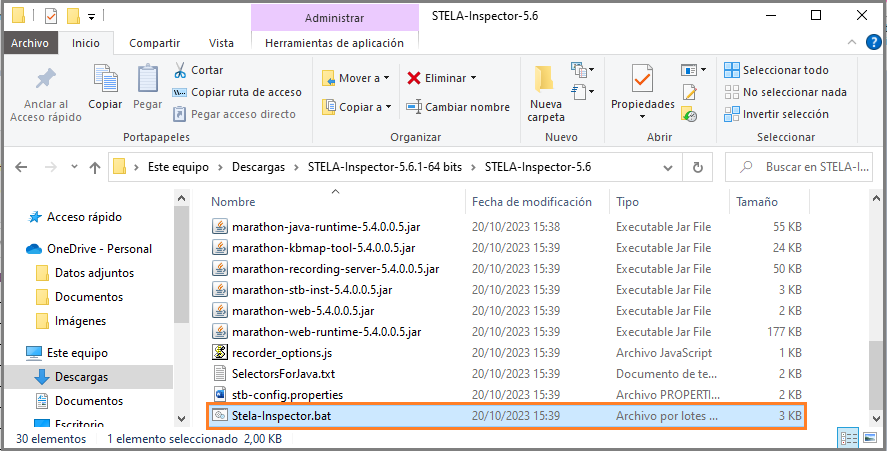Screen dimensions: 887x451
Task: Click the History icon in Abrir group
Action: (x=690, y=114)
